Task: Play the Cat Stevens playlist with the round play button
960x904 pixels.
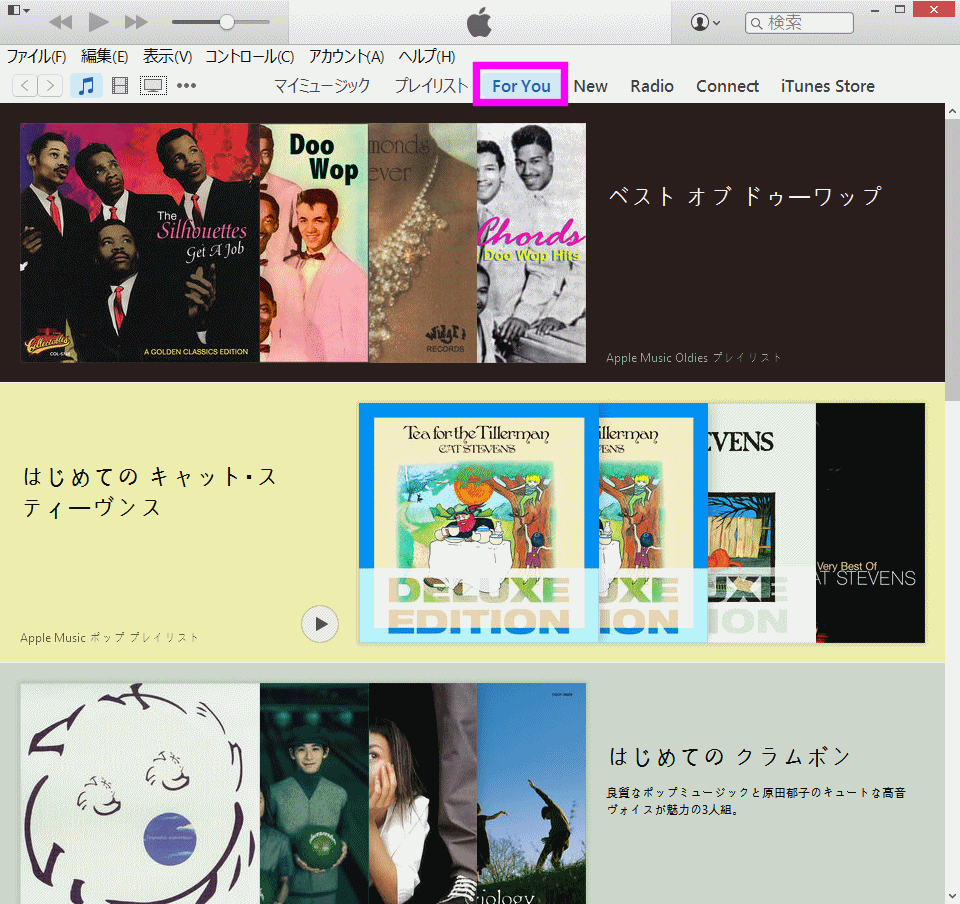Action: (320, 624)
